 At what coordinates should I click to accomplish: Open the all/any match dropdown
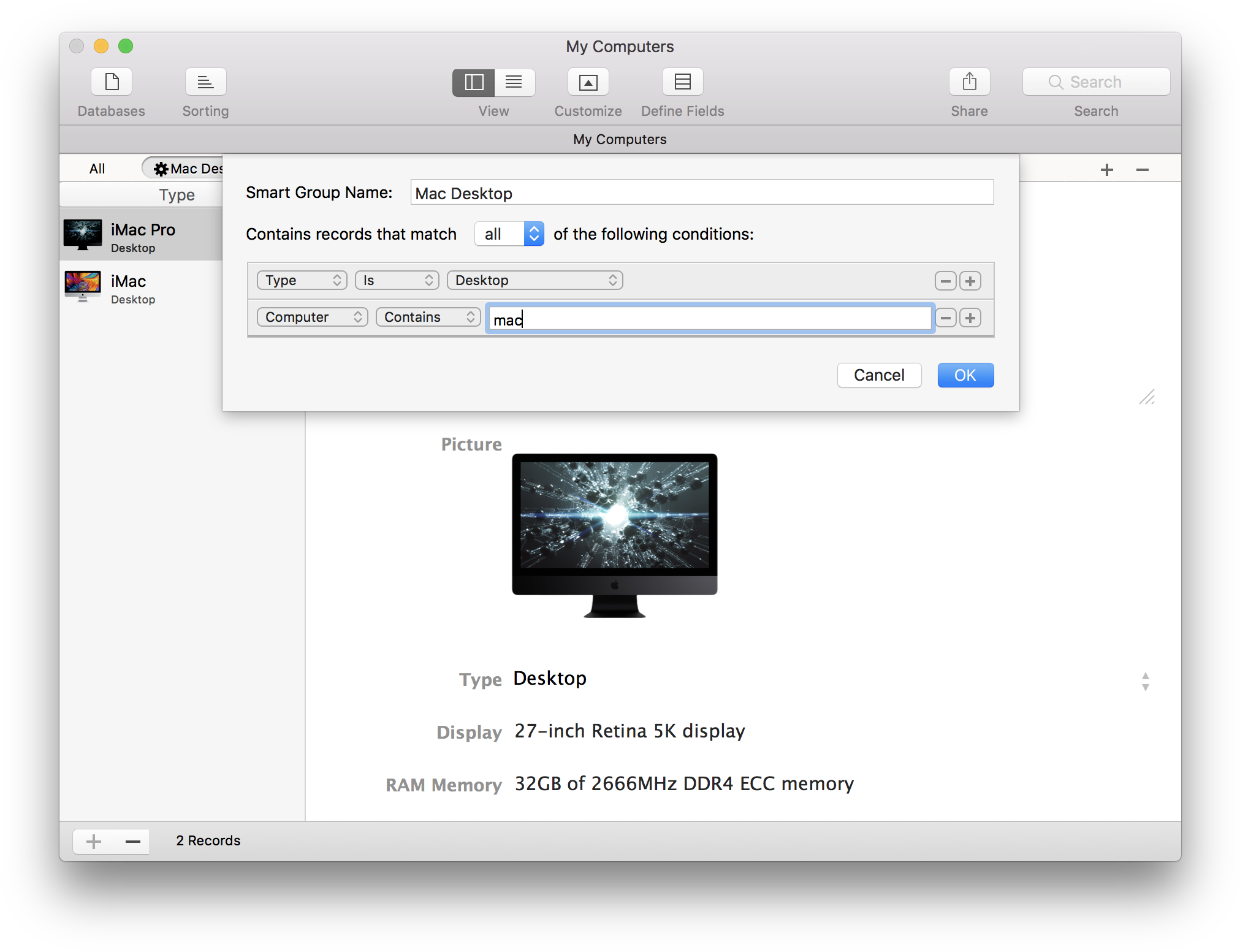click(509, 234)
